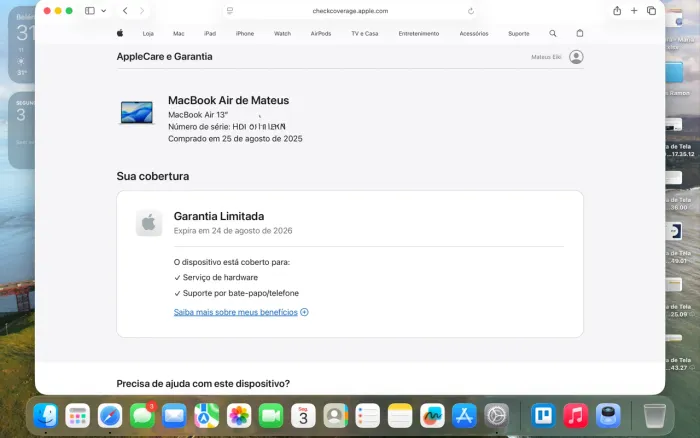Viewport: 700px width, 438px height.
Task: Open Trello from the Dock
Action: (543, 416)
